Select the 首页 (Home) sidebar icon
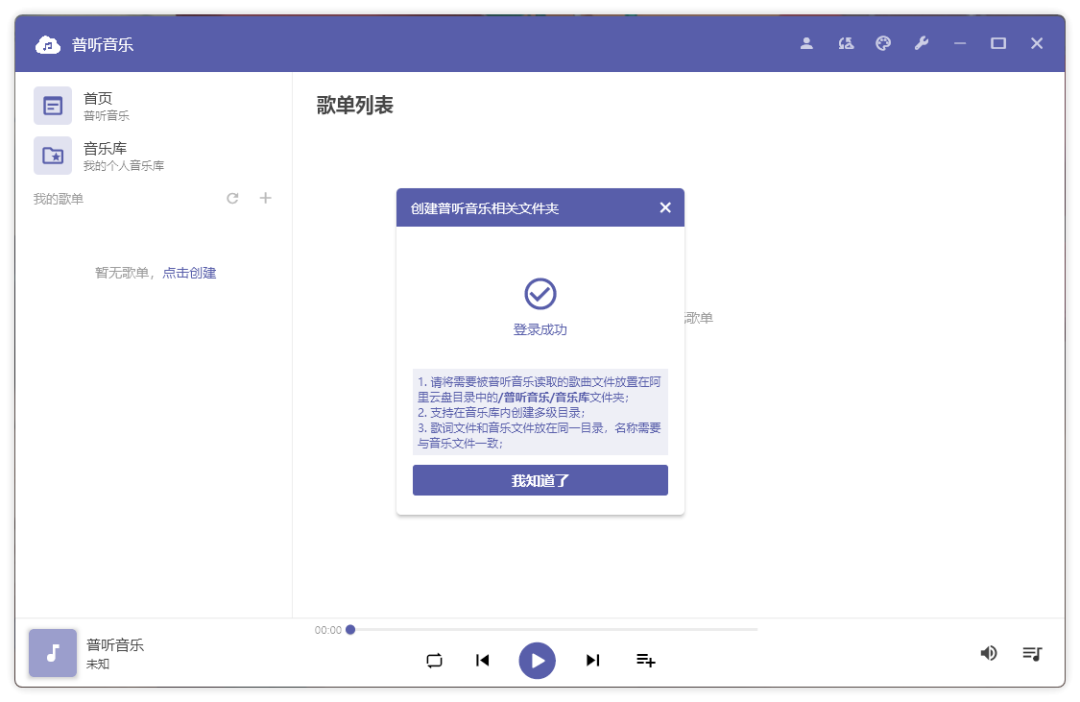Image resolution: width=1080 pixels, height=702 pixels. 52,104
